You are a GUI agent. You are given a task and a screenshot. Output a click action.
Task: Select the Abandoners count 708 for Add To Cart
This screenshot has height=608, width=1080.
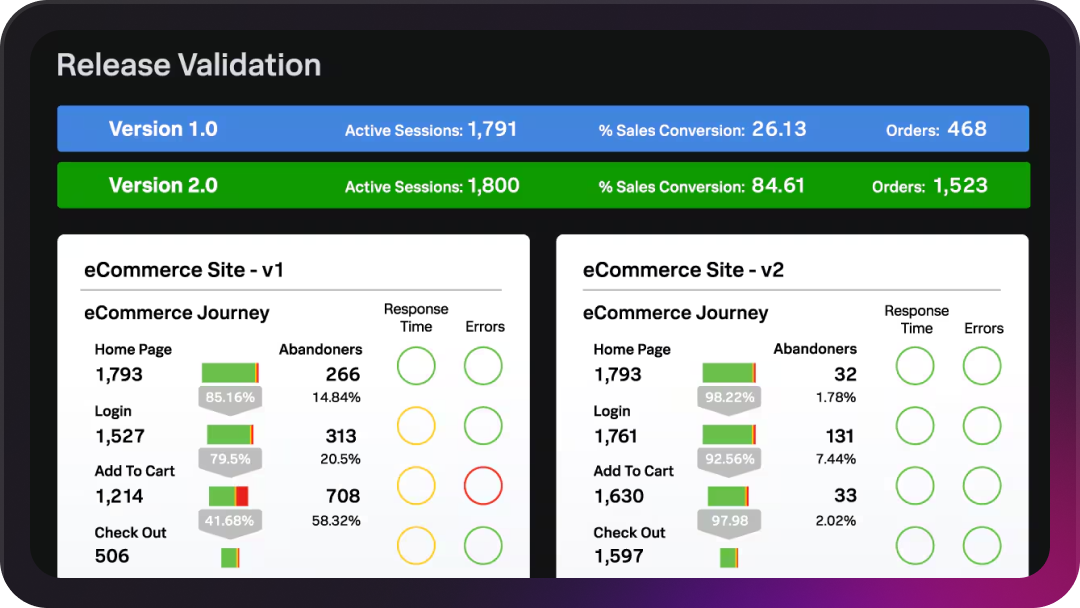pos(344,496)
